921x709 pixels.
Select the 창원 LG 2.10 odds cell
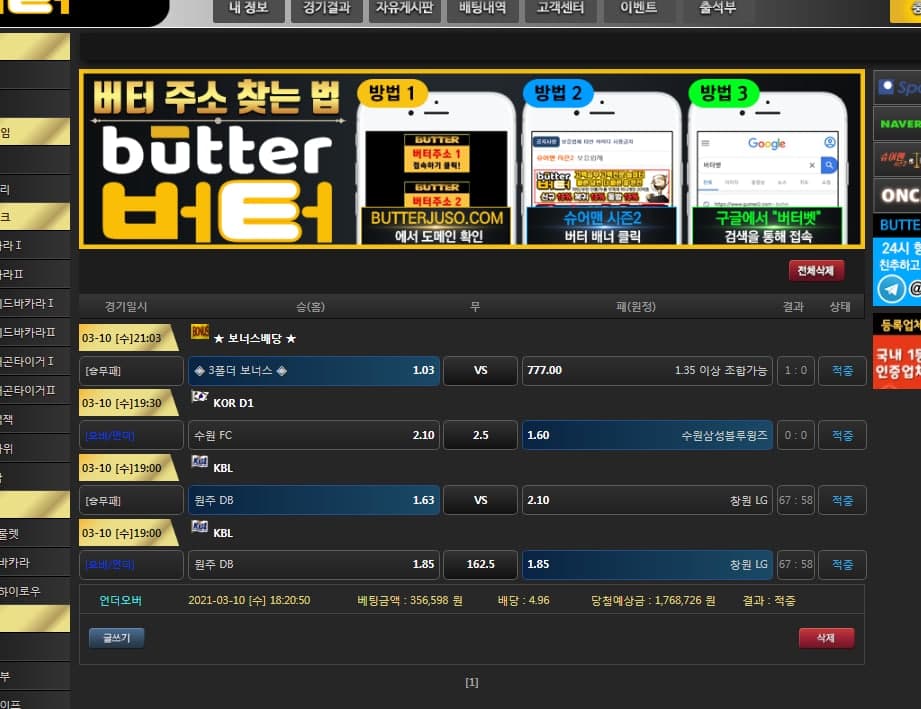coord(647,500)
